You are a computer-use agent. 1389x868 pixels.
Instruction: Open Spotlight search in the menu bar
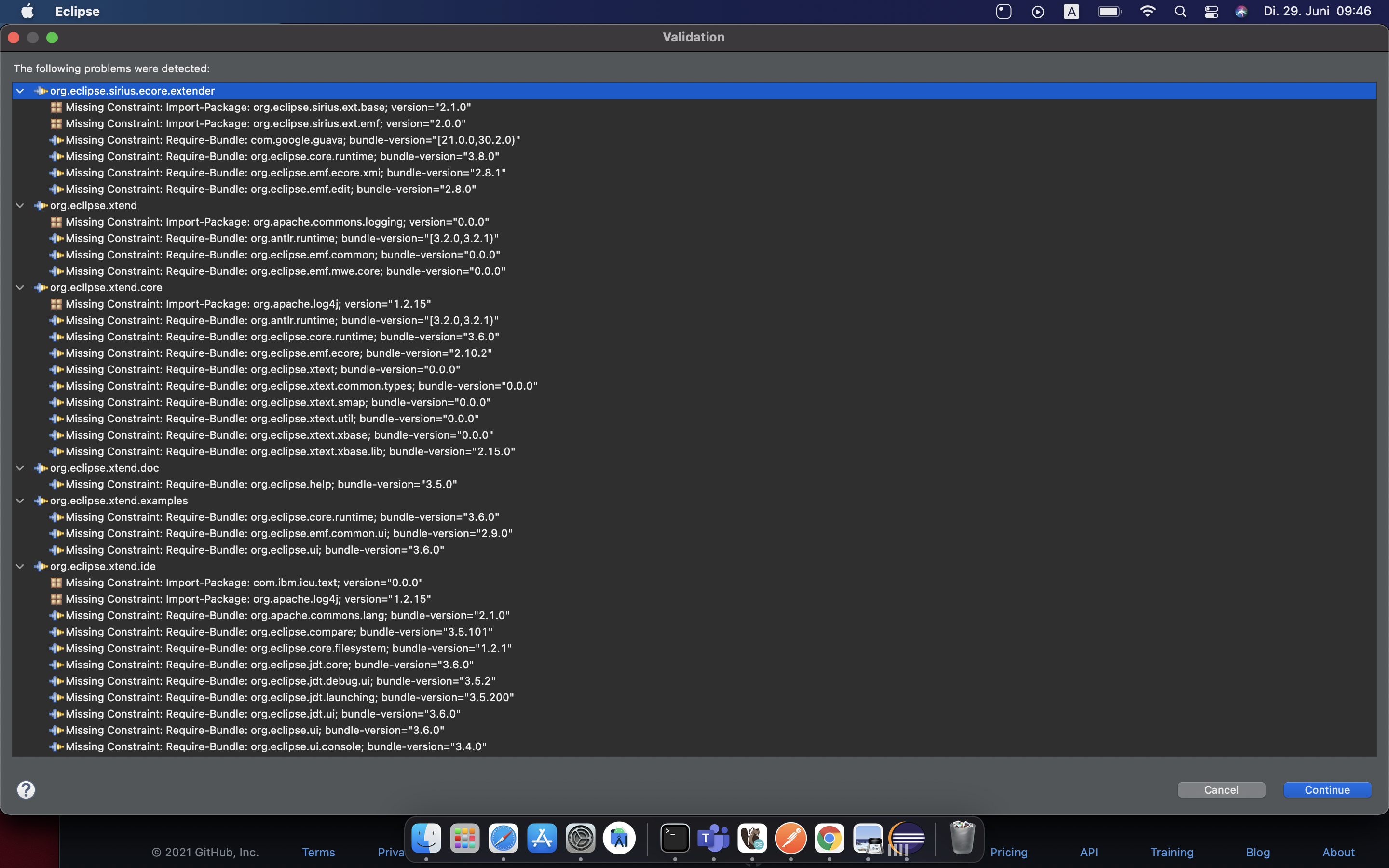[x=1180, y=11]
